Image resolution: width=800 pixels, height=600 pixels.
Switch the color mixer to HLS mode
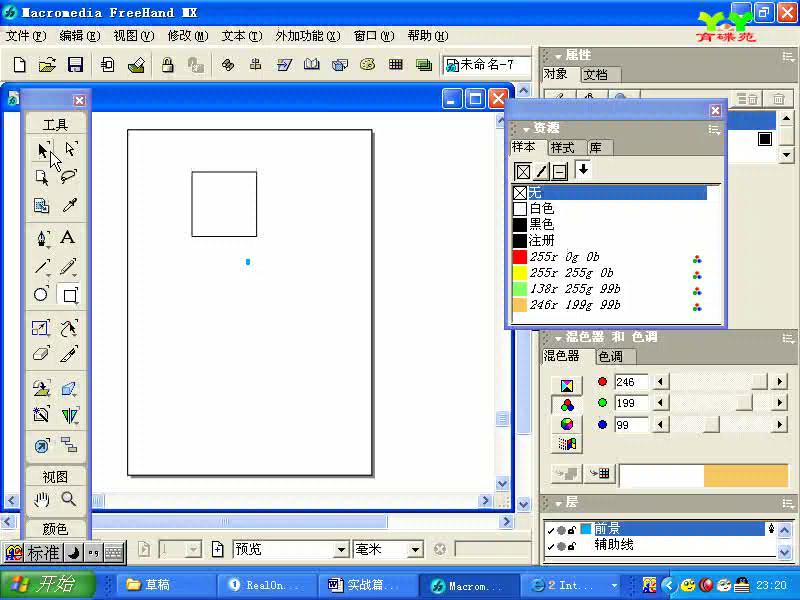(567, 424)
